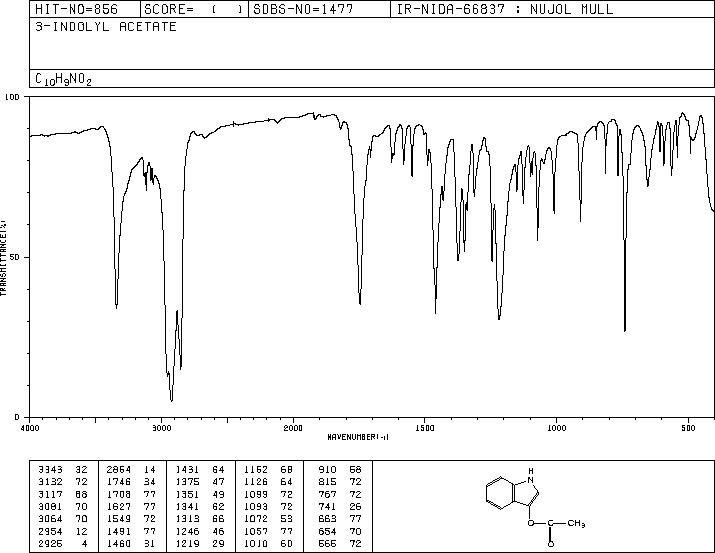Select the TRANSMITTANCE axis title
The height and width of the screenshot is (553, 715).
(3, 258)
